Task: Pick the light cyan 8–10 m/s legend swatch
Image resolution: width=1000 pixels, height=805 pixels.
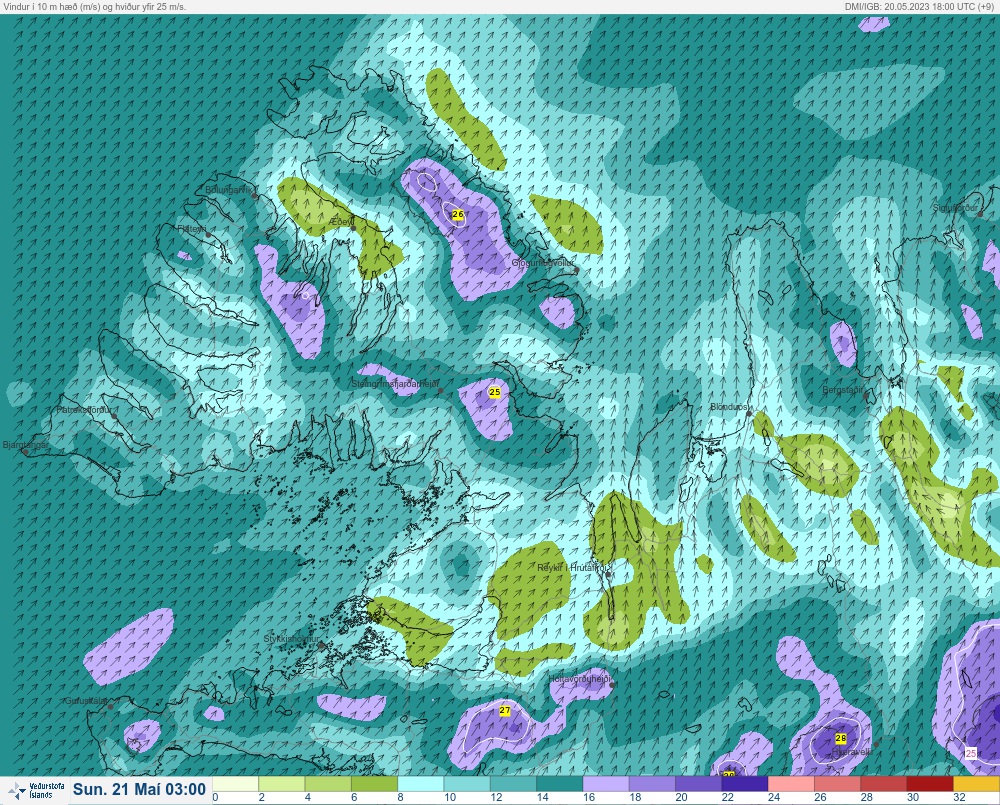Action: coord(420,783)
